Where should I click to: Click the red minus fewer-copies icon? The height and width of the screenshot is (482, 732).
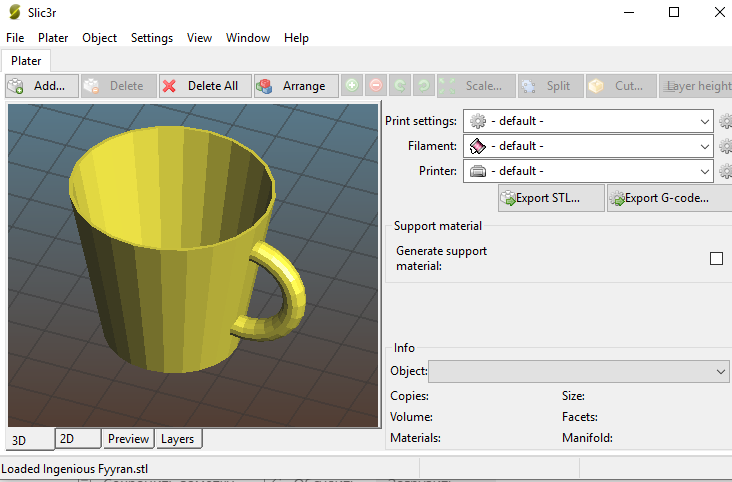[x=376, y=86]
